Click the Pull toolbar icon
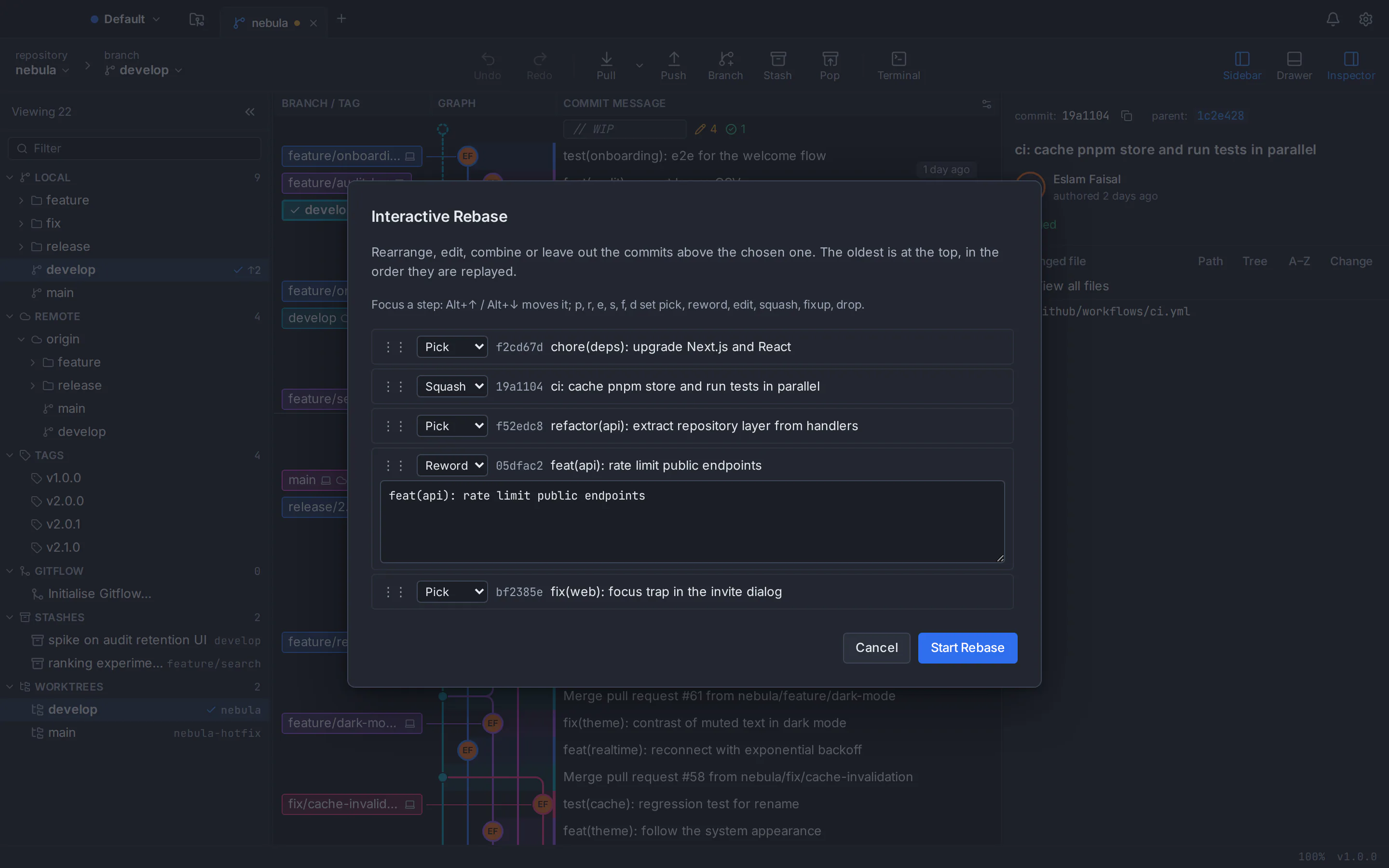This screenshot has height=868, width=1389. pos(606,66)
